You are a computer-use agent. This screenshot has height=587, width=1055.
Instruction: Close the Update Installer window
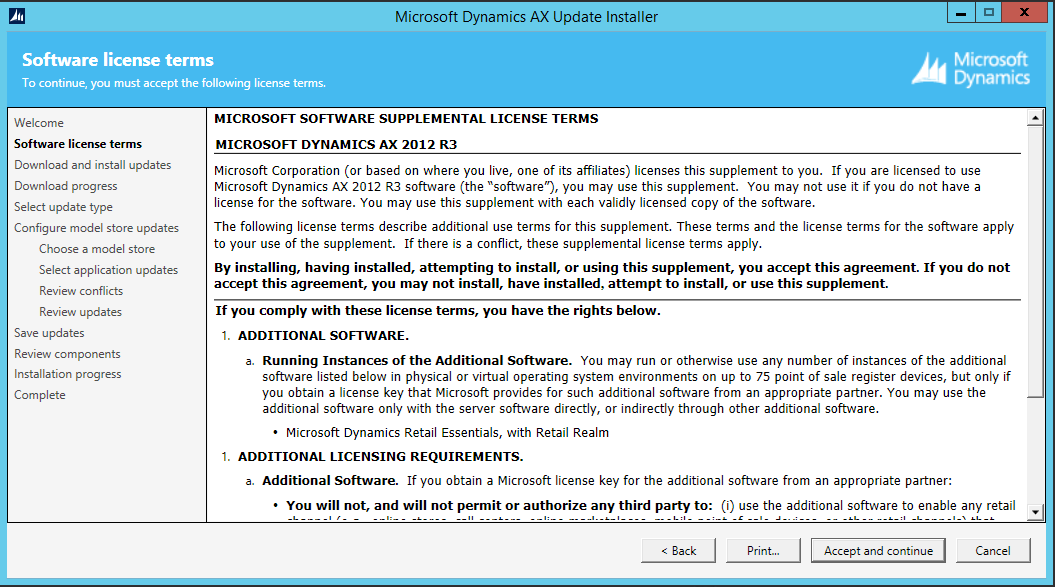(1024, 12)
